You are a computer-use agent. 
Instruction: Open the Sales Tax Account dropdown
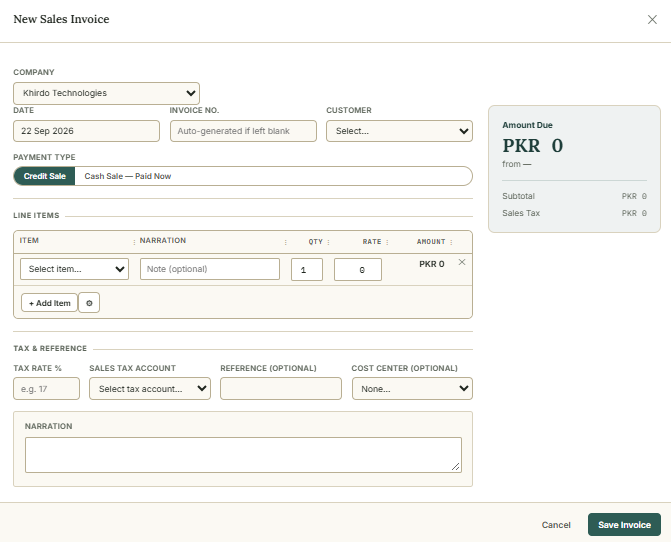pyautogui.click(x=150, y=389)
